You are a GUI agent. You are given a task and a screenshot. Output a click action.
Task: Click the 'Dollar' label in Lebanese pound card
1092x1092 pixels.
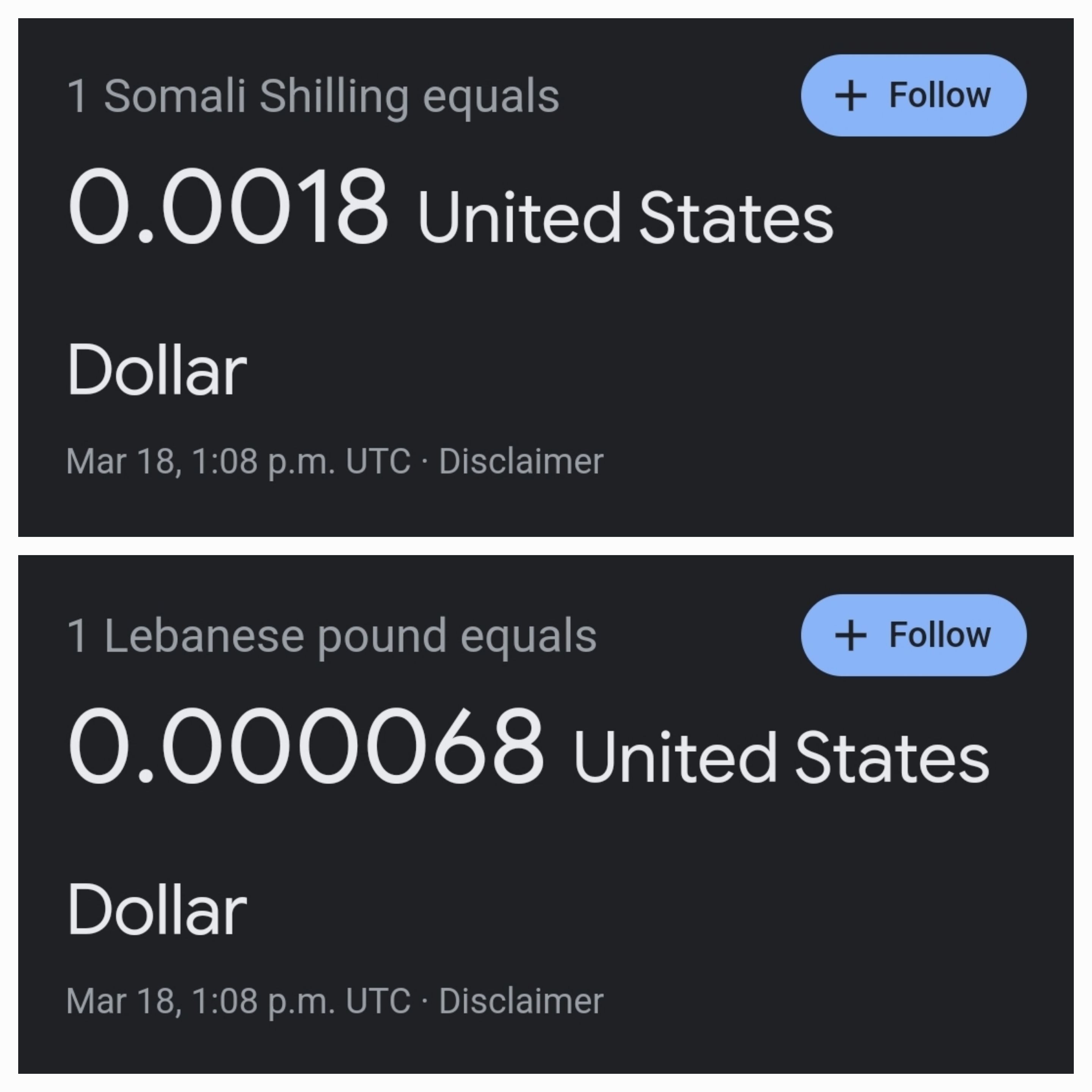pyautogui.click(x=157, y=910)
